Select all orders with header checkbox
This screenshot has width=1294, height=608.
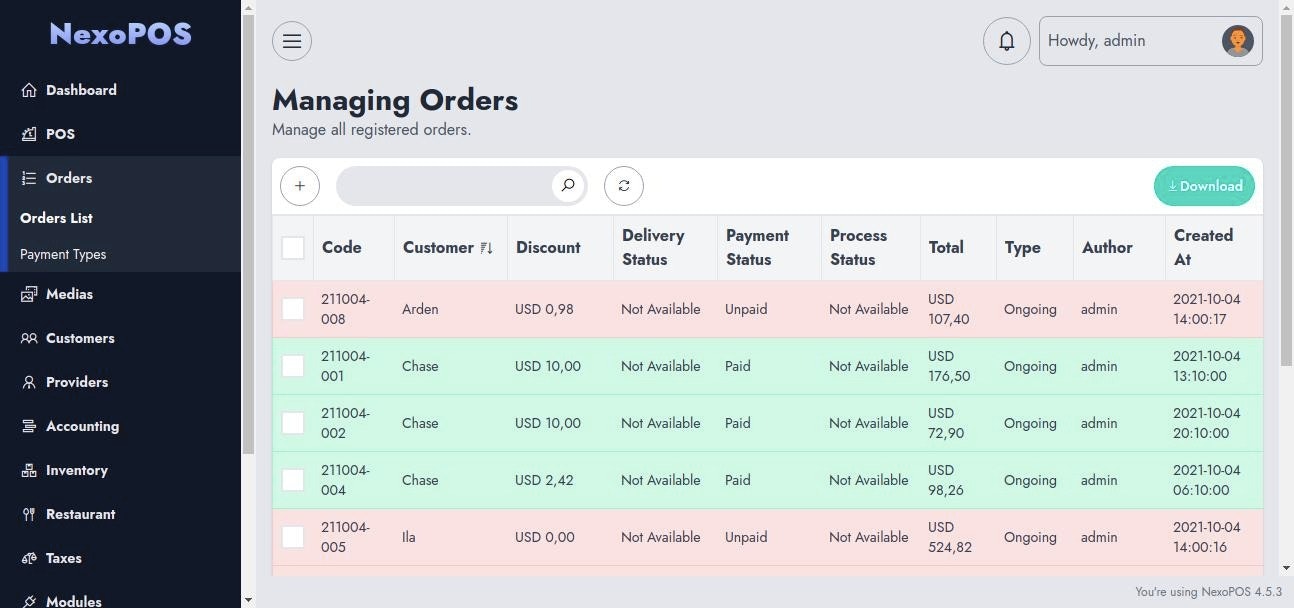pyautogui.click(x=293, y=248)
